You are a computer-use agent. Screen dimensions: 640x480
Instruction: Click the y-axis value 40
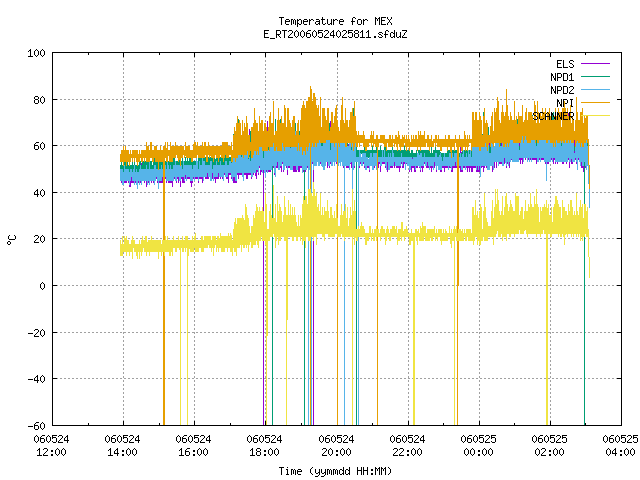tap(39, 193)
